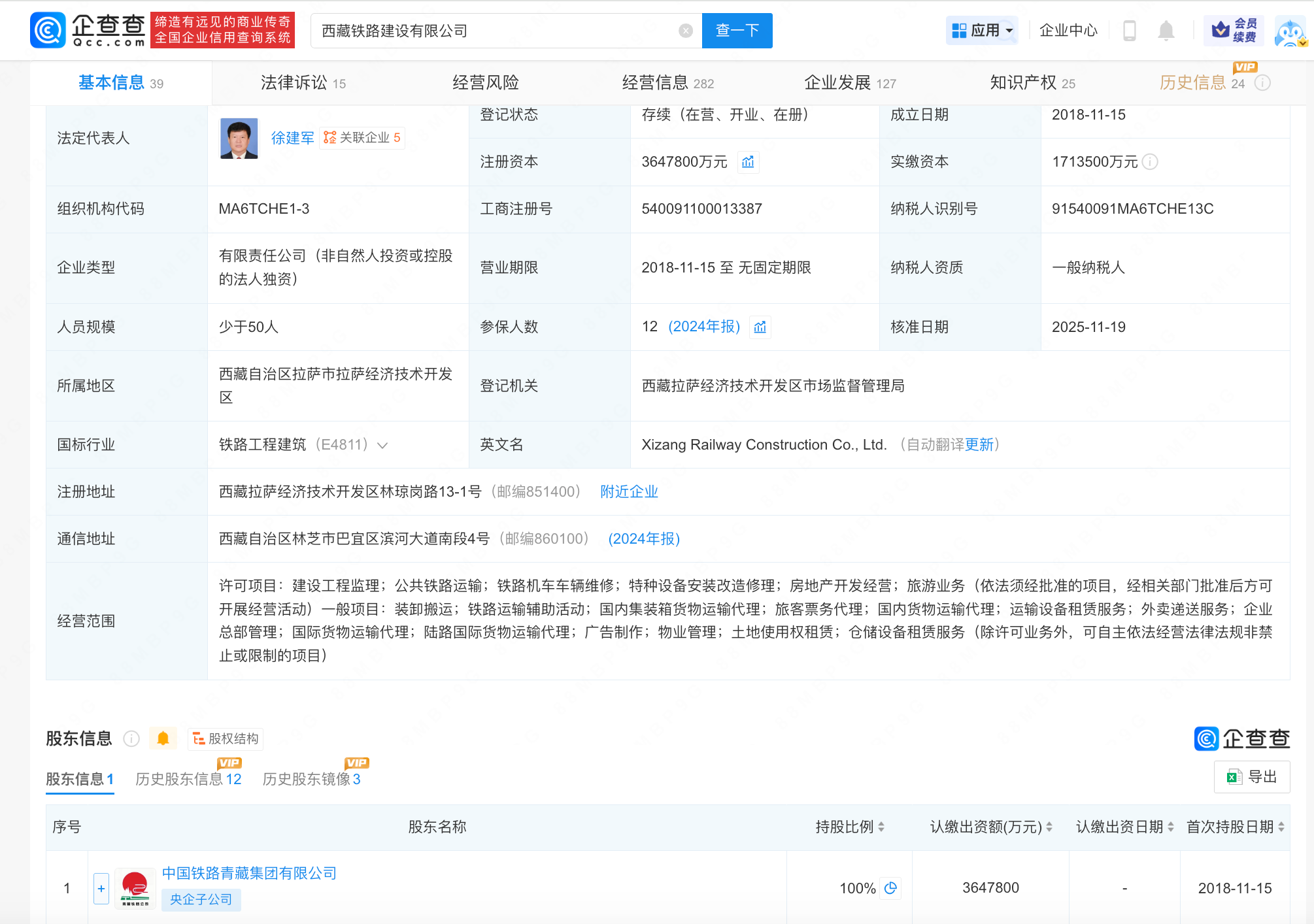Image resolution: width=1314 pixels, height=924 pixels.
Task: Click the 查一下 search button
Action: point(737,31)
